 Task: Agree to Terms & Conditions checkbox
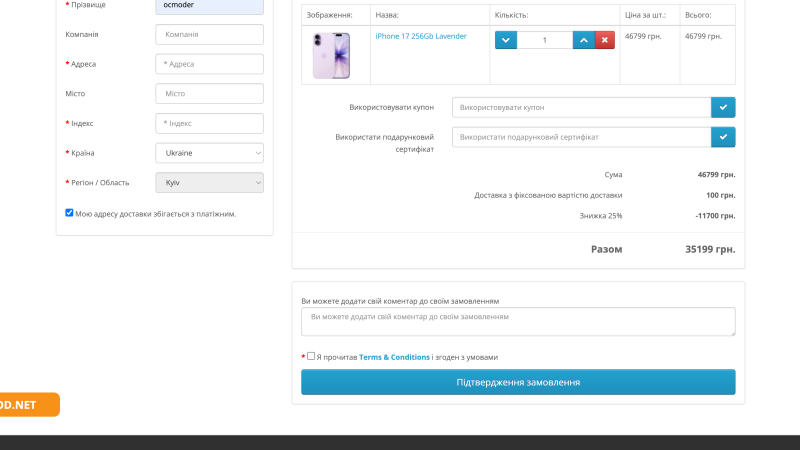click(x=311, y=356)
